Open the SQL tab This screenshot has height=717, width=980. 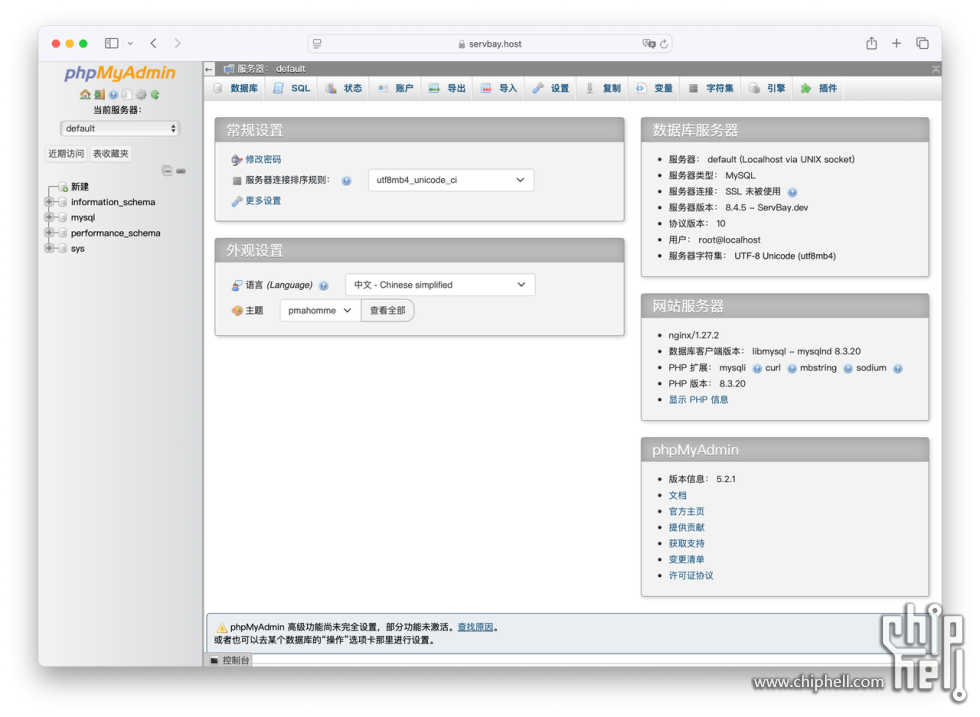pyautogui.click(x=292, y=88)
